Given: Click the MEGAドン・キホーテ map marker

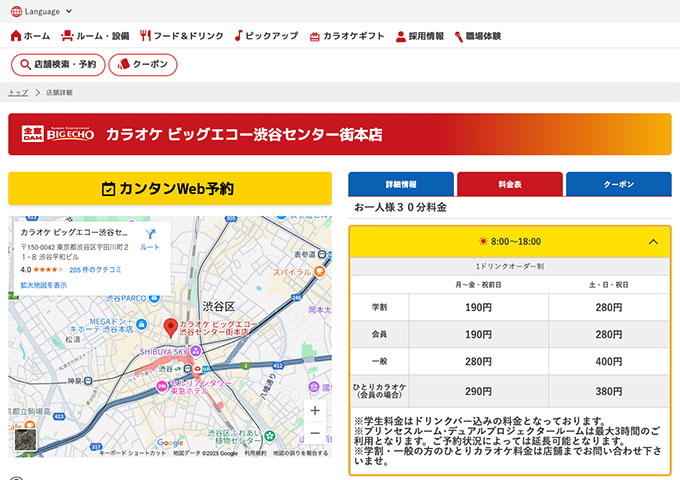Looking at the screenshot, I should [x=141, y=324].
